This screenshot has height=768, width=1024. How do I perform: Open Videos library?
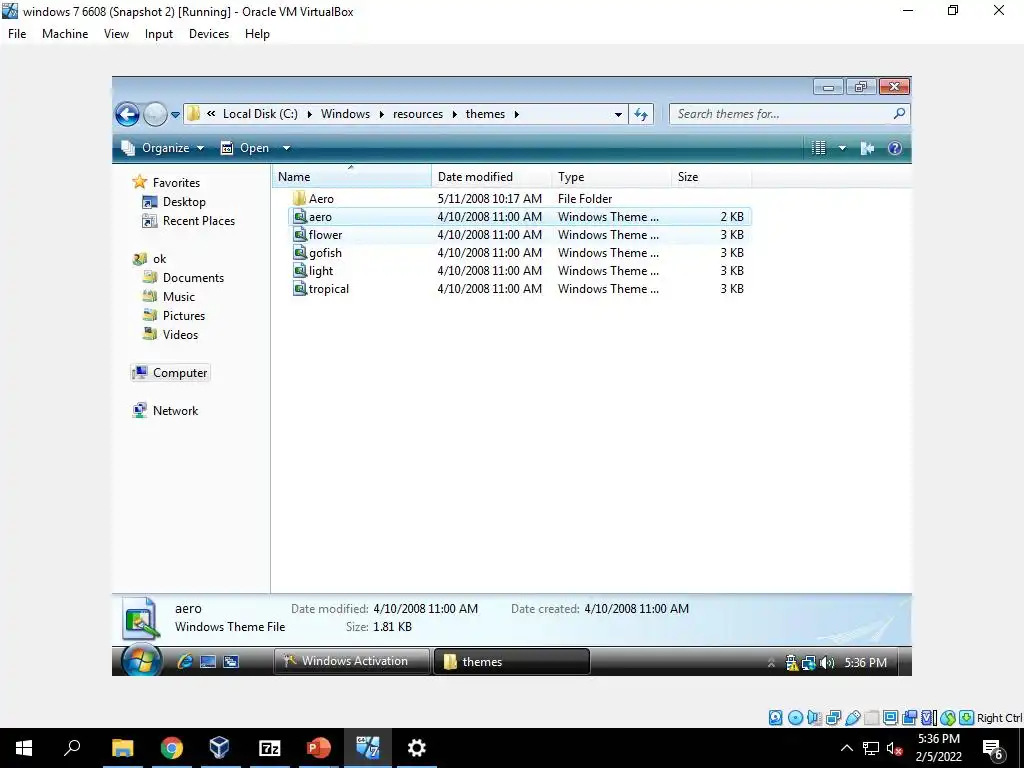tap(170, 334)
